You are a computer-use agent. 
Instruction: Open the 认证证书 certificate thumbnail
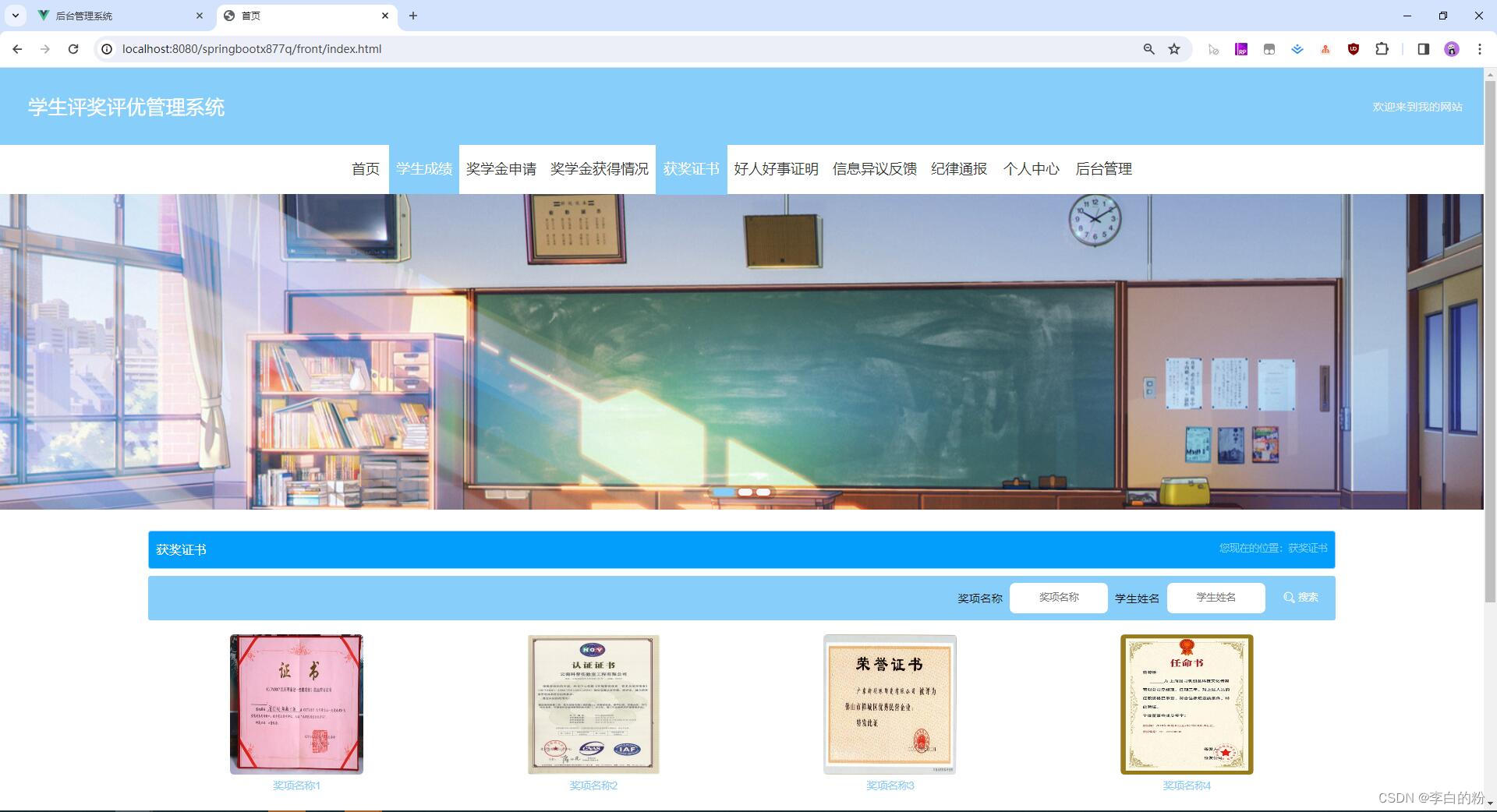pyautogui.click(x=593, y=704)
